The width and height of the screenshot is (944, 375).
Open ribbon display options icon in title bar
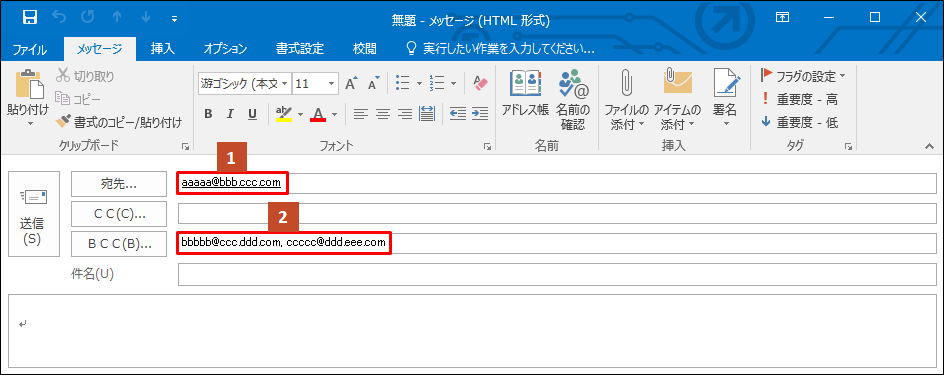(x=782, y=18)
